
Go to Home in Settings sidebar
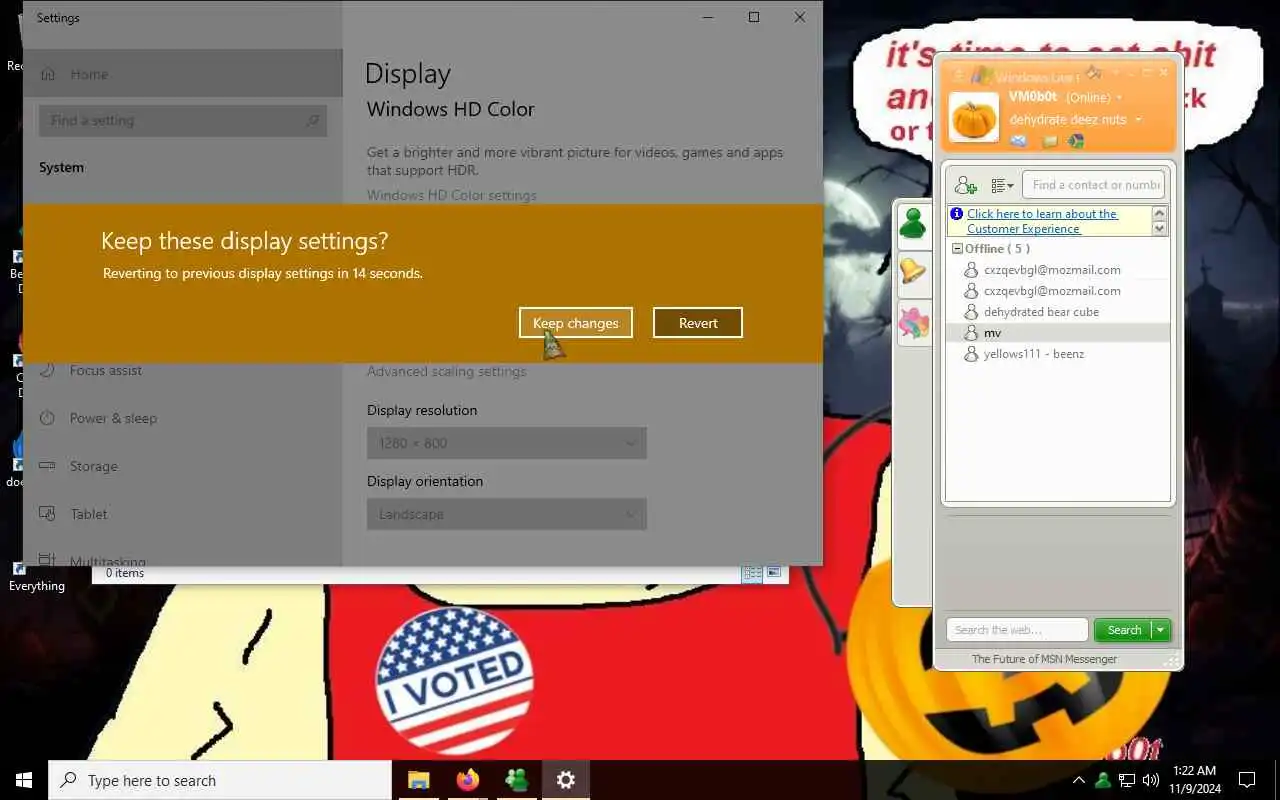point(183,74)
